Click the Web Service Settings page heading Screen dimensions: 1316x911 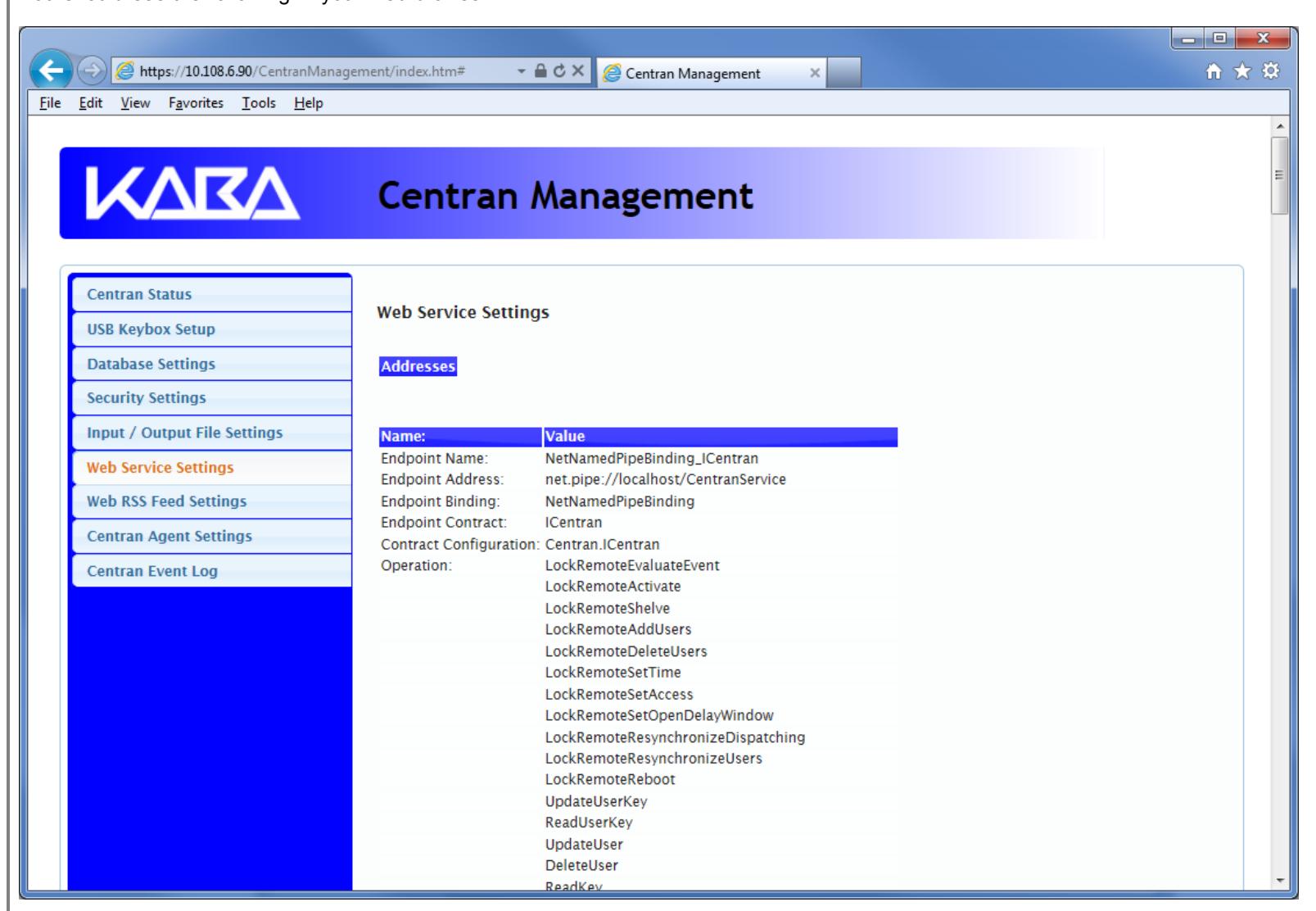point(463,313)
